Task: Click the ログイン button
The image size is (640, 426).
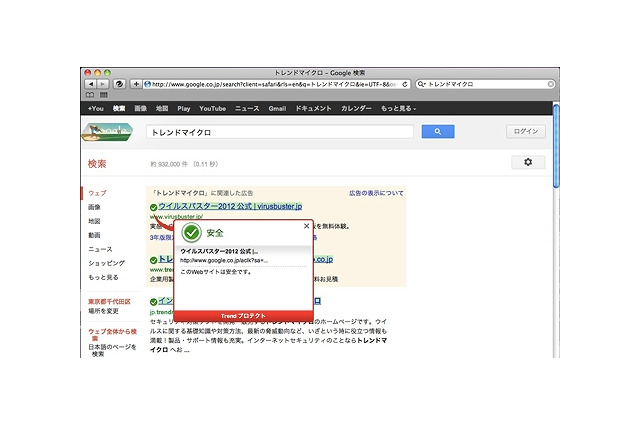Action: coord(526,131)
